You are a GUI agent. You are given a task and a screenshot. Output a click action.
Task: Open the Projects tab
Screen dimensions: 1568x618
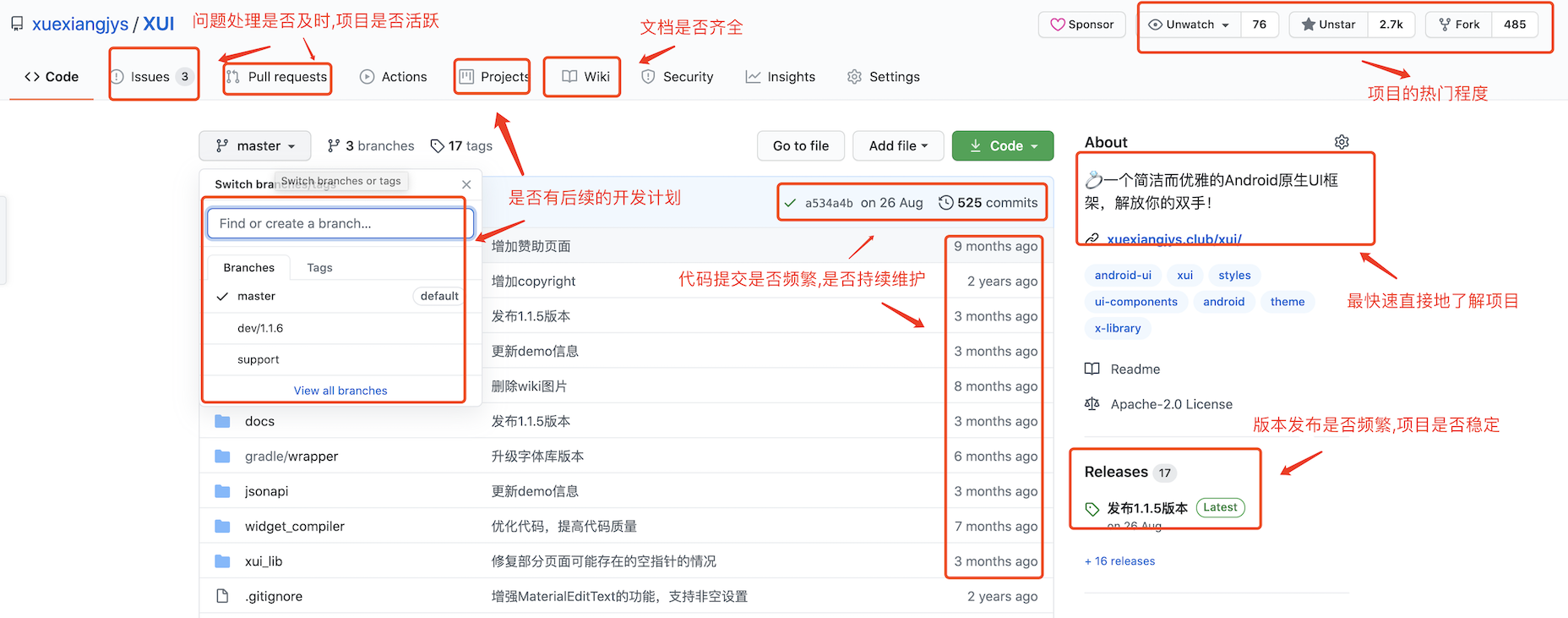point(493,77)
